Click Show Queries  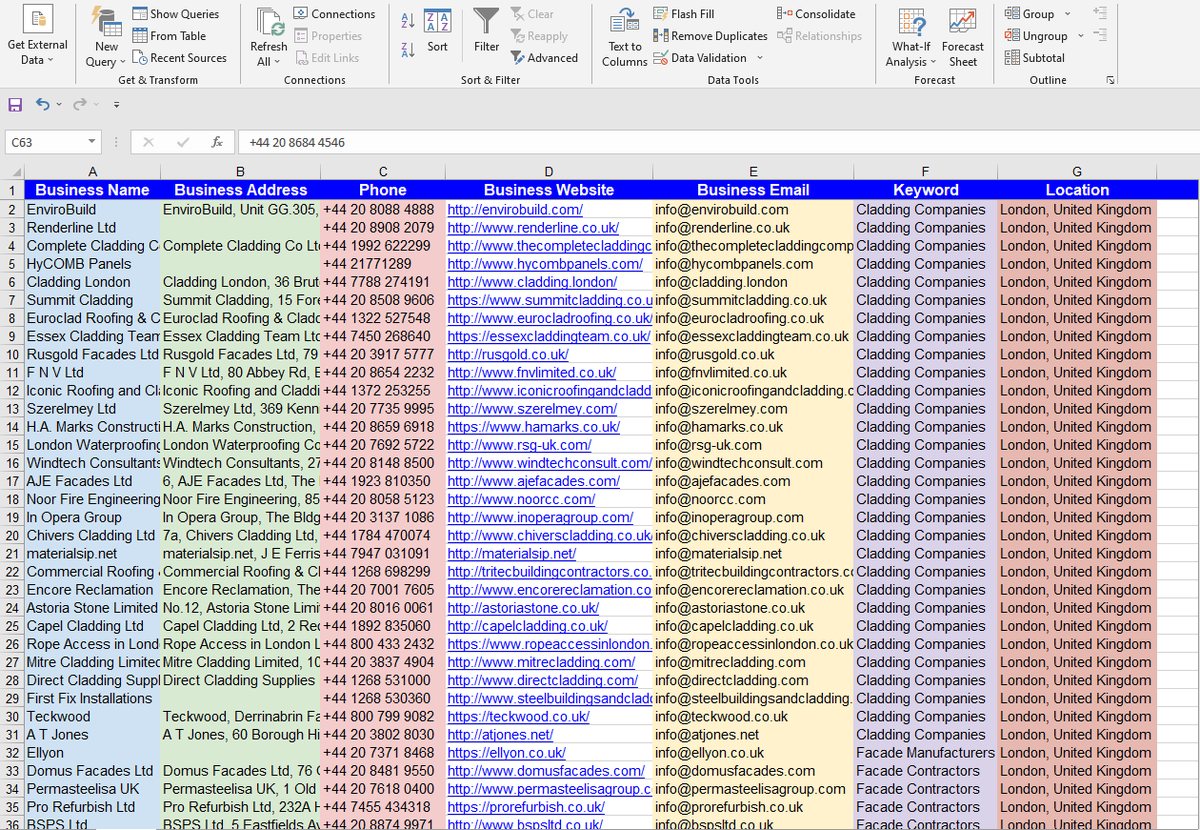click(176, 14)
